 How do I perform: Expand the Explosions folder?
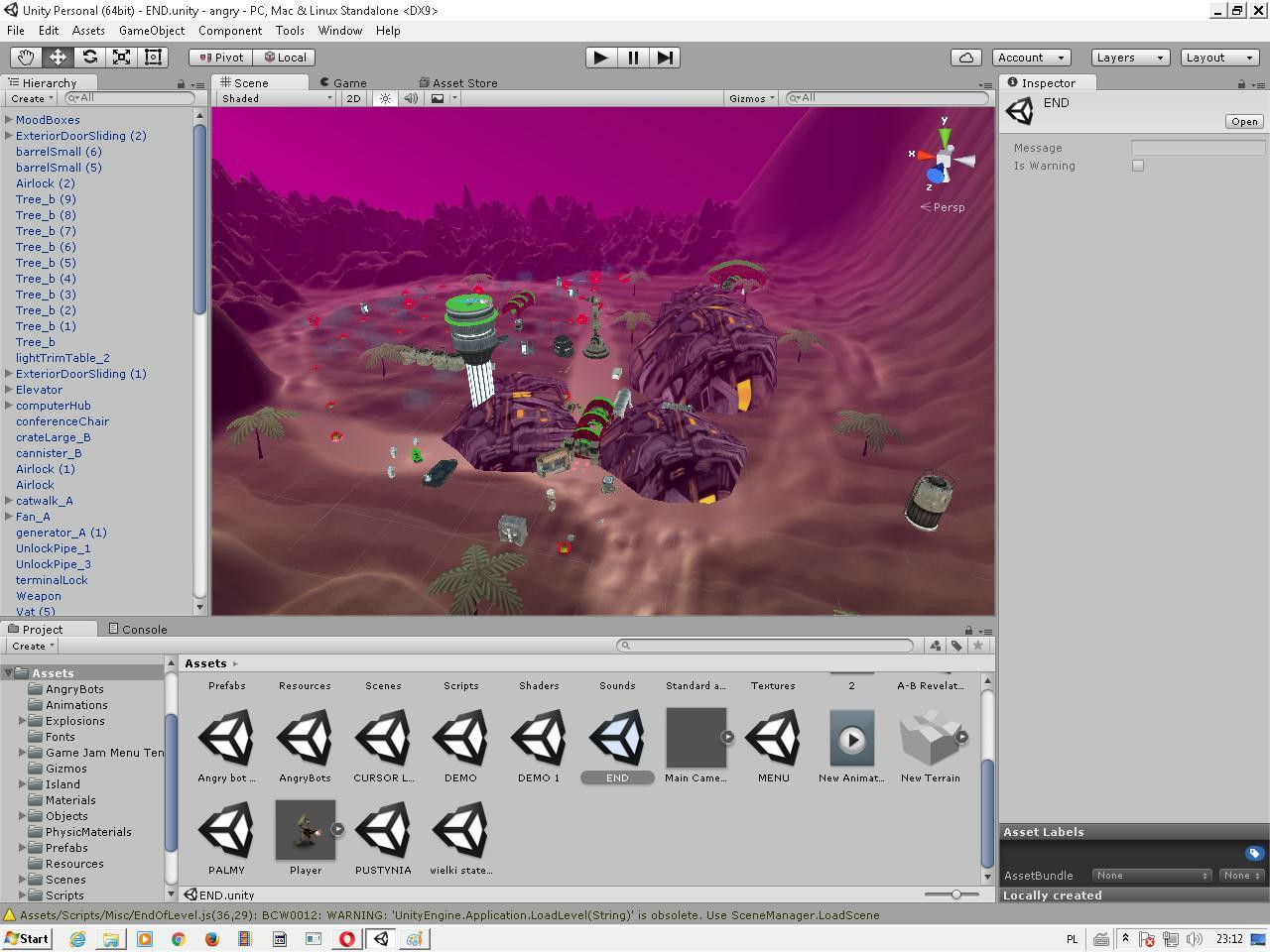(x=23, y=721)
